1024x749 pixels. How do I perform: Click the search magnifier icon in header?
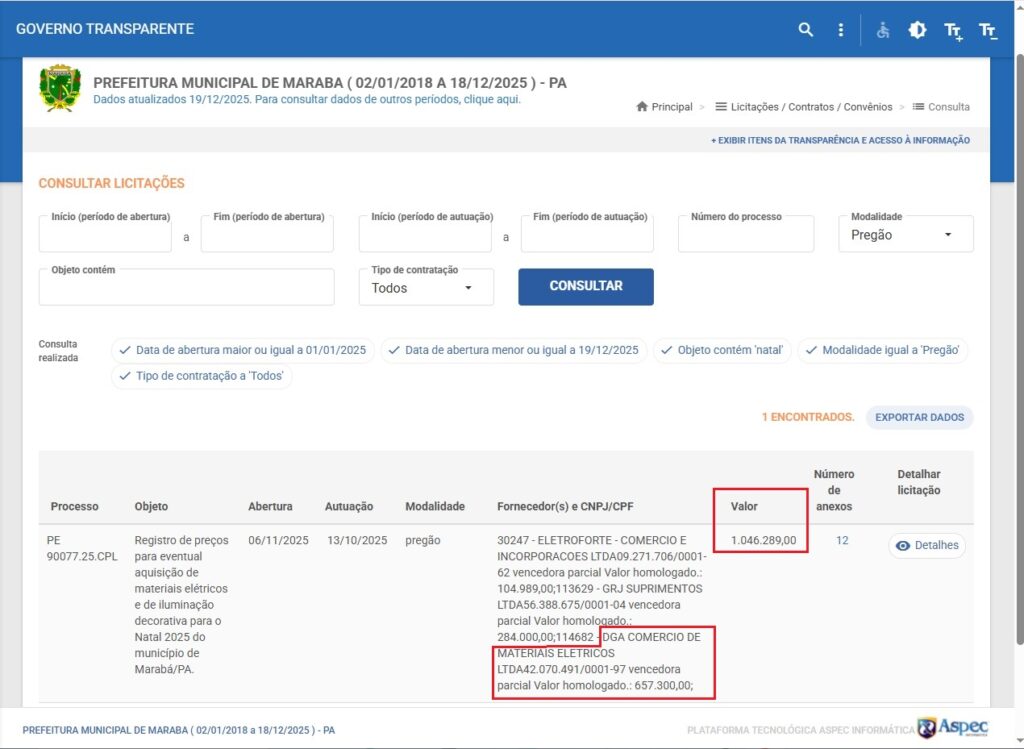pyautogui.click(x=805, y=30)
